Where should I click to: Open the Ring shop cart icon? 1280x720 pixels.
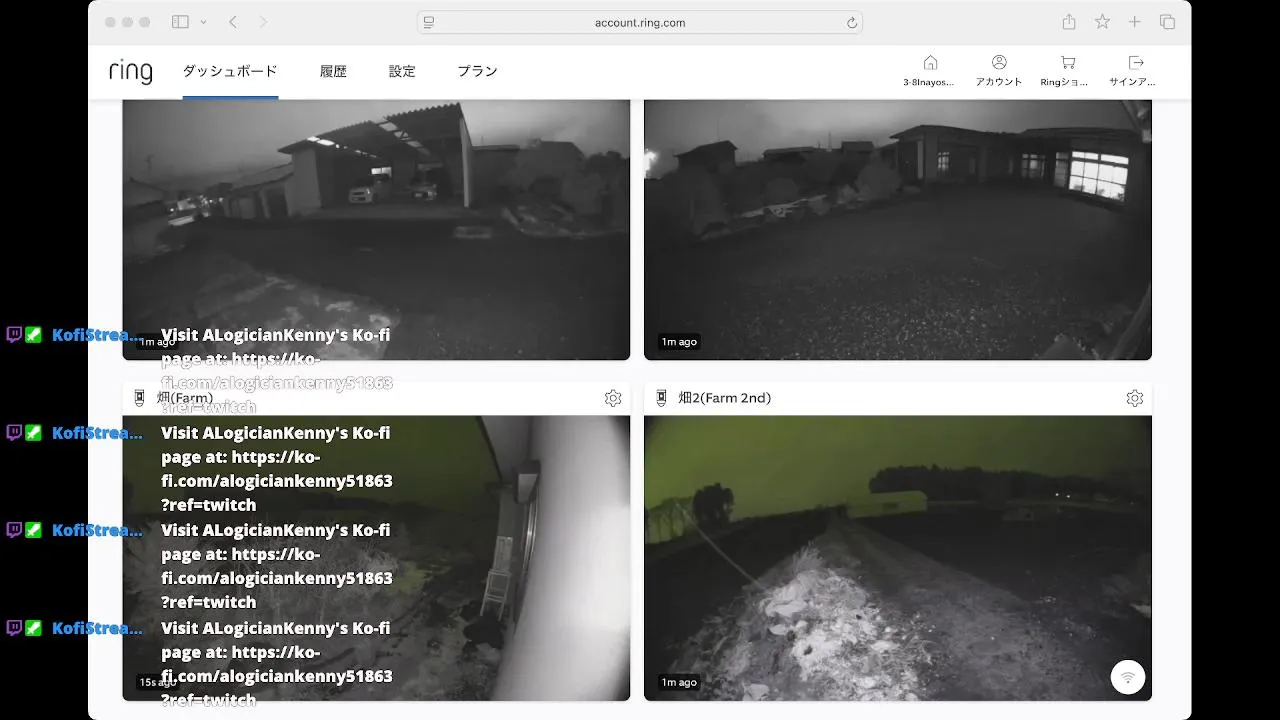coord(1067,62)
